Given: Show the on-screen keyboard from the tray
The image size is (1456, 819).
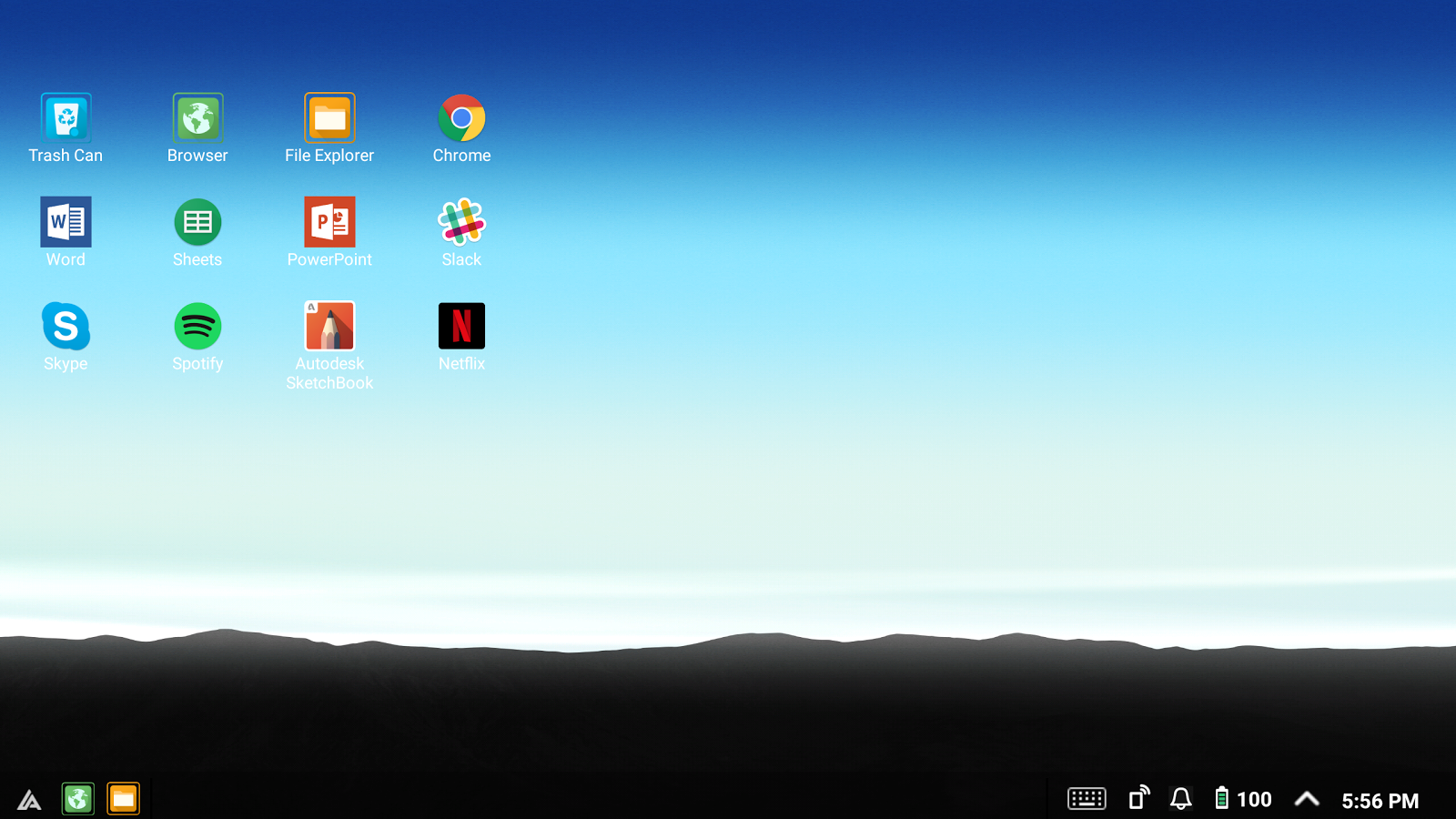Looking at the screenshot, I should coord(1087,799).
